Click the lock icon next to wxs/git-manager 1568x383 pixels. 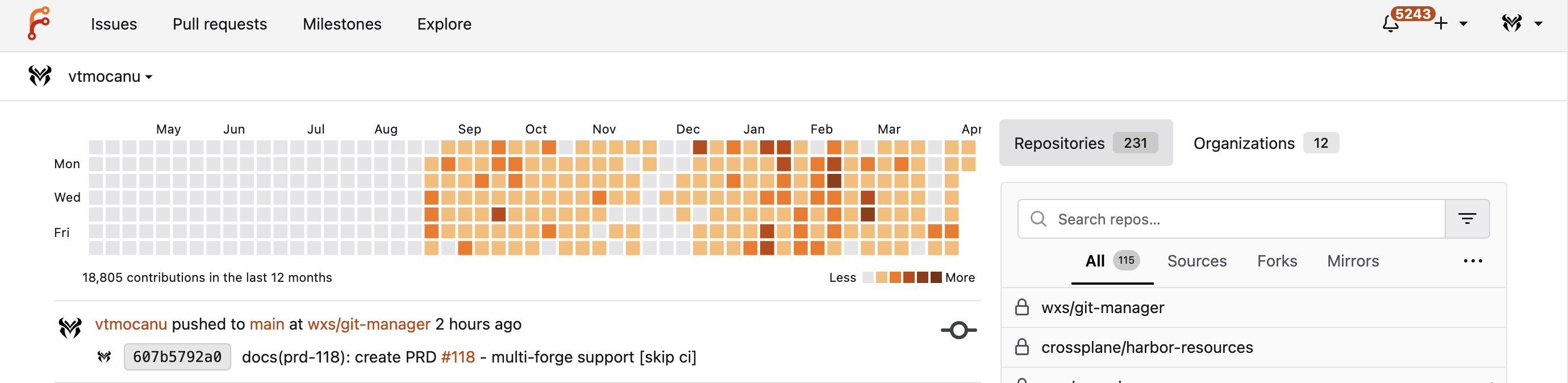pos(1022,307)
